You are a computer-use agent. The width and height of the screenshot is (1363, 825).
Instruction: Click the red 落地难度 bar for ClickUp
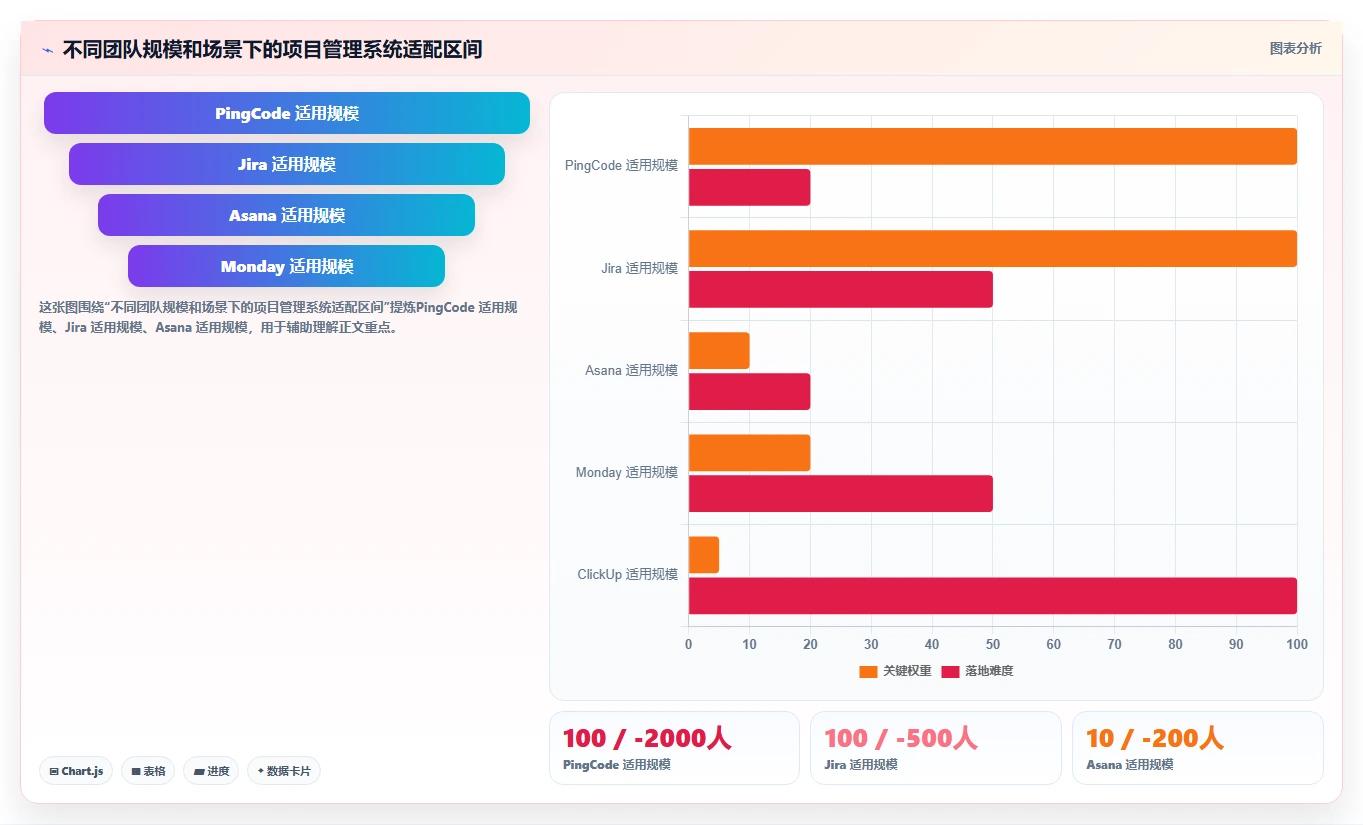[992, 595]
